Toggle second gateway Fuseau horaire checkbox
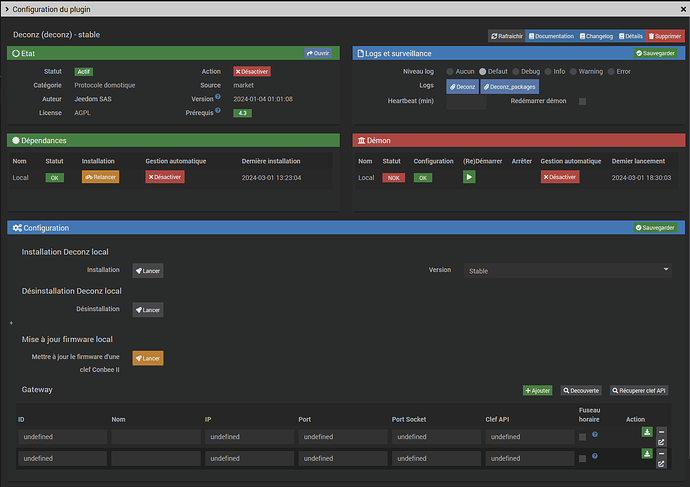The image size is (690, 487). 582,458
